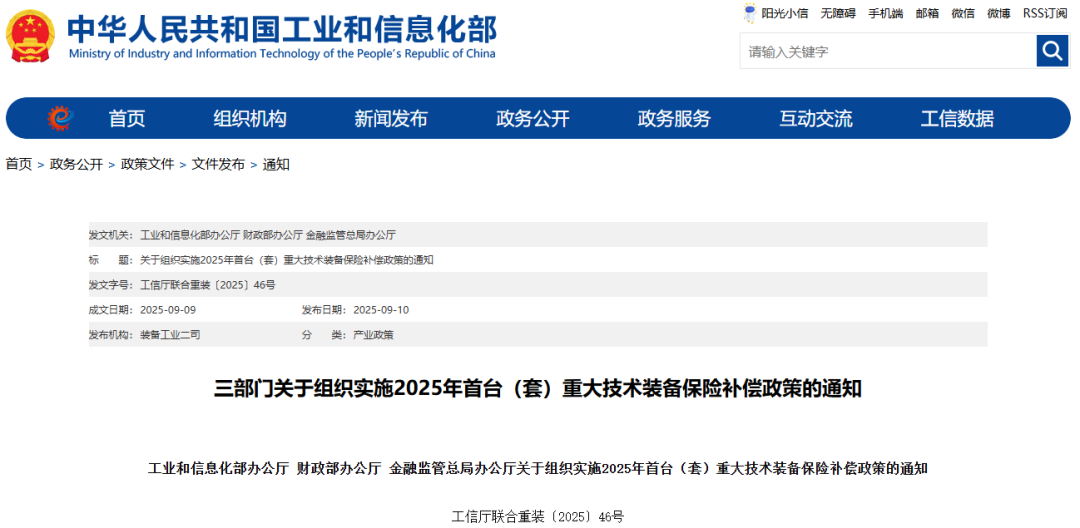
Task: Click document number 工信厅联合重装〔2025〕46号 in the table
Action: (208, 285)
